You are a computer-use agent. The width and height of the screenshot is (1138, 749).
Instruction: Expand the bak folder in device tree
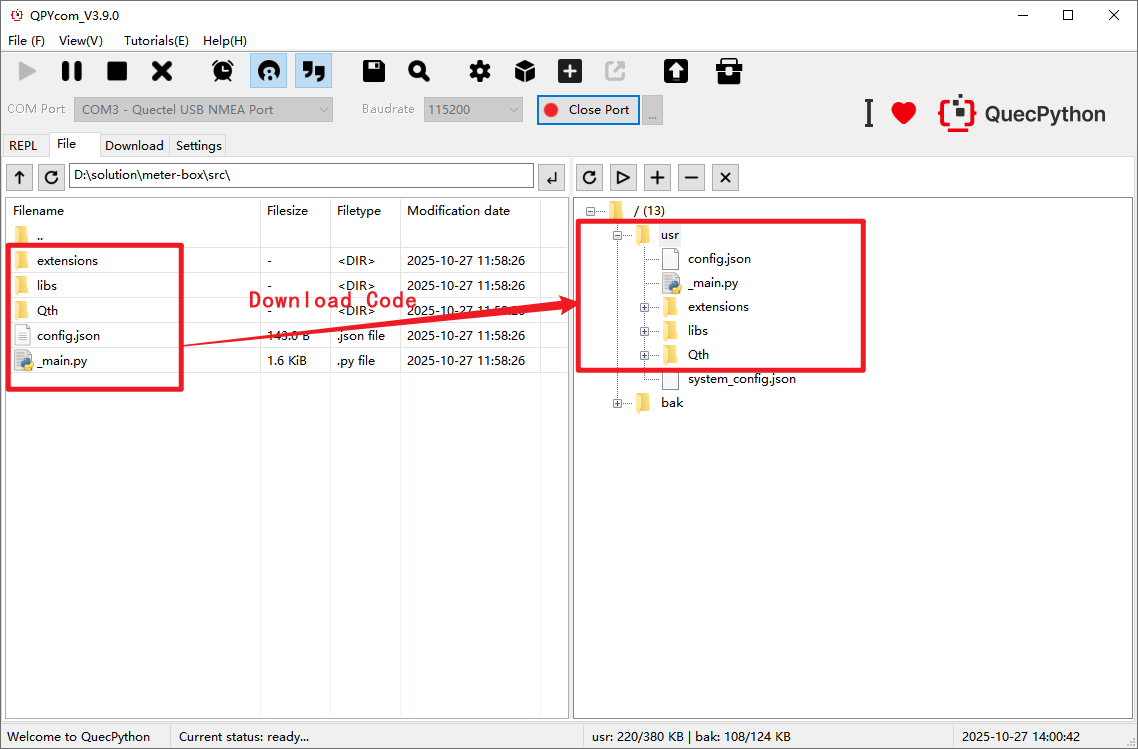pyautogui.click(x=617, y=403)
